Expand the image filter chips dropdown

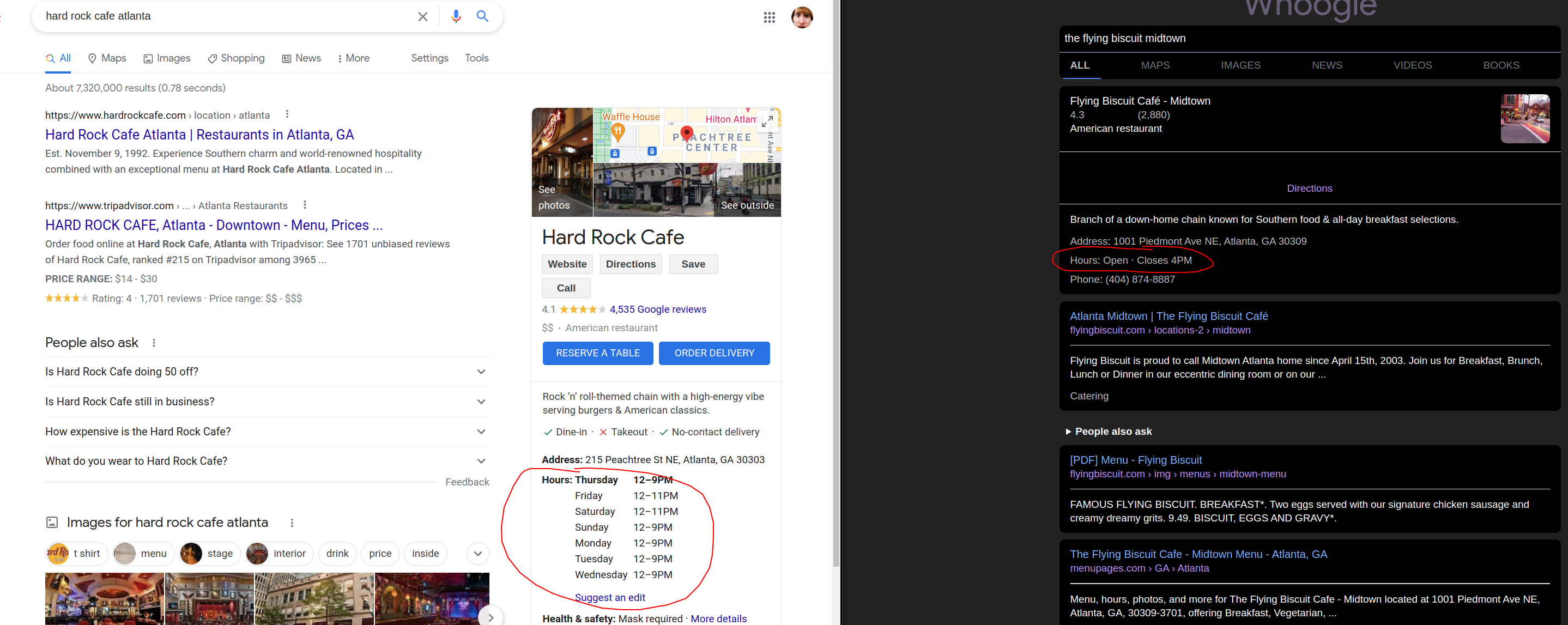(478, 553)
